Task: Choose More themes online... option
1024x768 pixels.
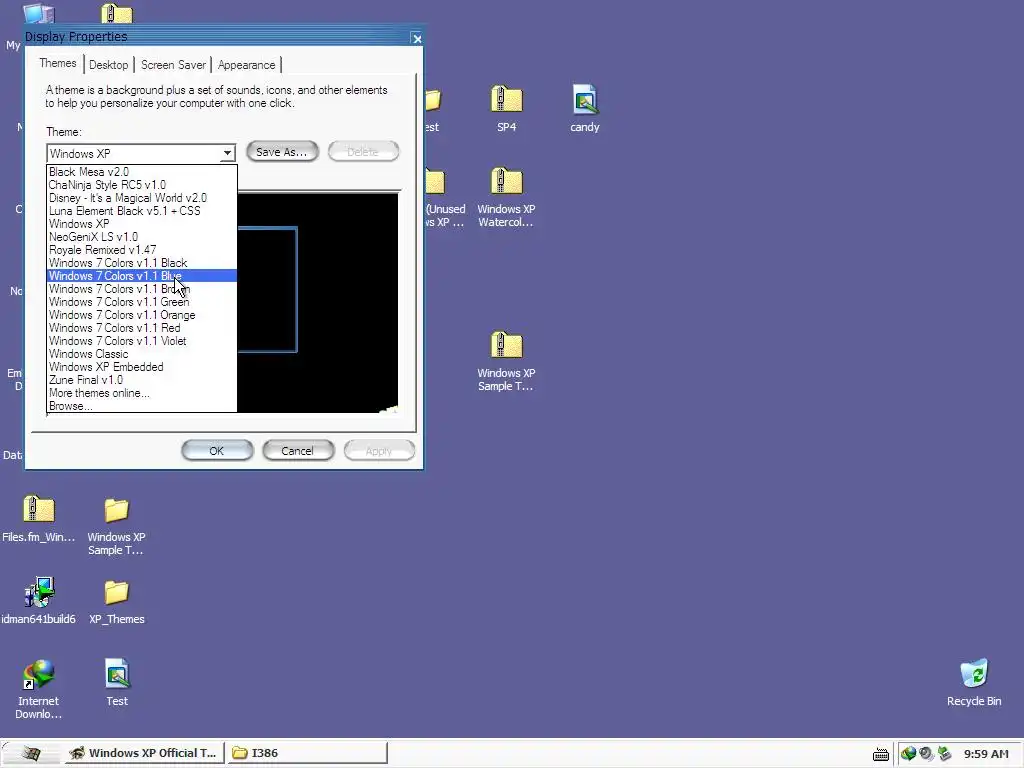Action: (x=142, y=393)
